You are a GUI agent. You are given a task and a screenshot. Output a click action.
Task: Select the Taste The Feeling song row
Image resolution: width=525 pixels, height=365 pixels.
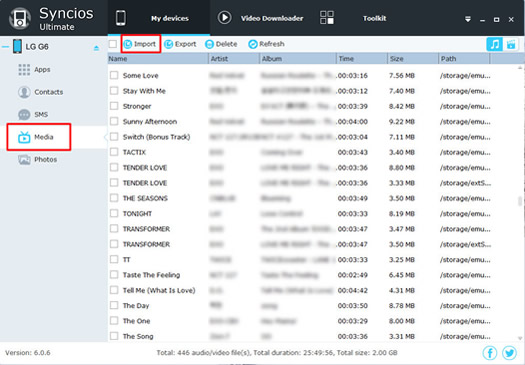click(312, 275)
